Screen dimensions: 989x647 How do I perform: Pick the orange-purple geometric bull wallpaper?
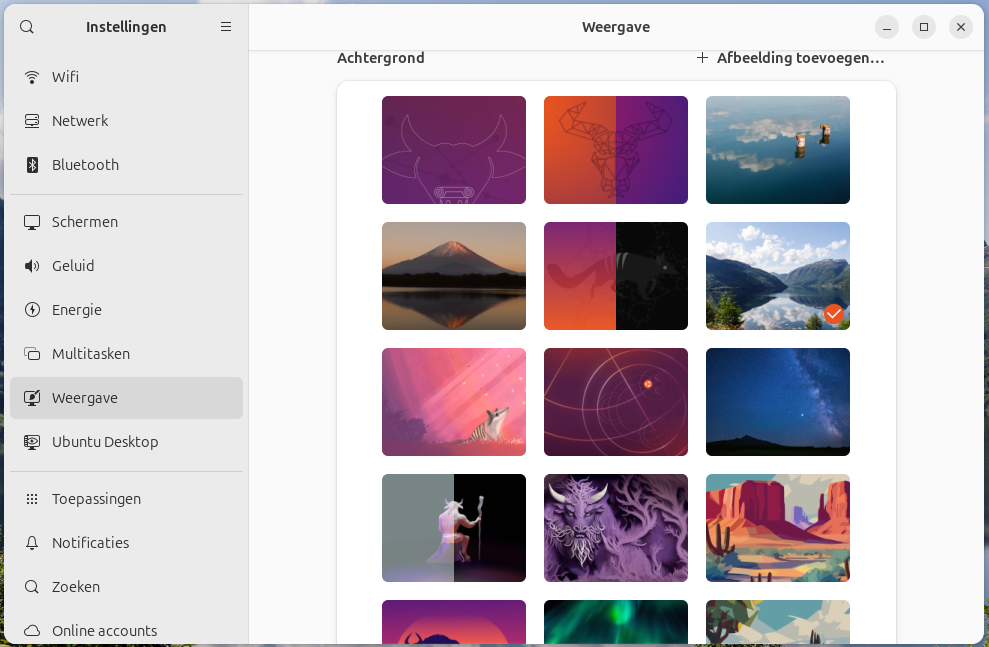point(616,150)
